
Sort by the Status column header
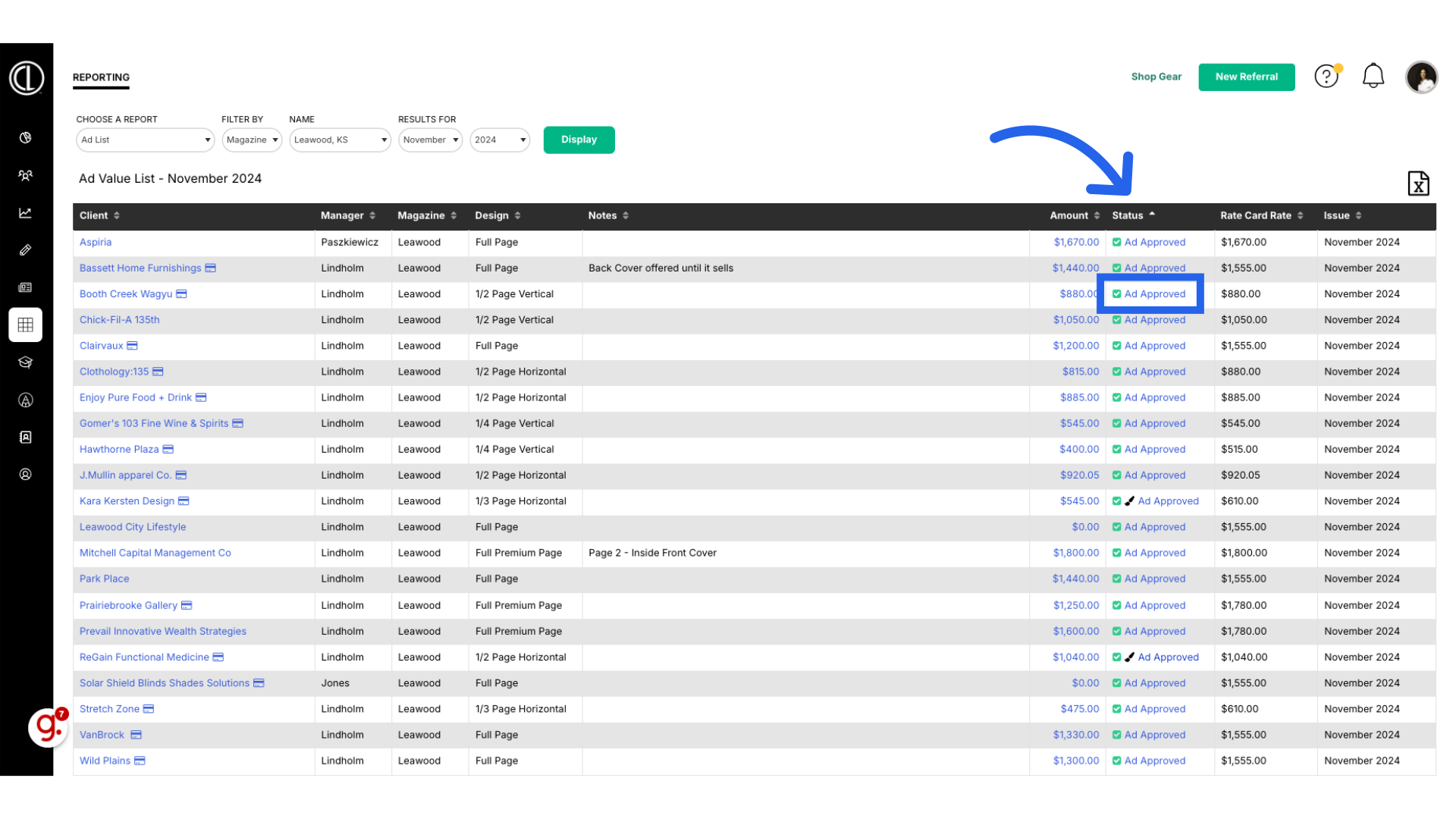tap(1134, 215)
